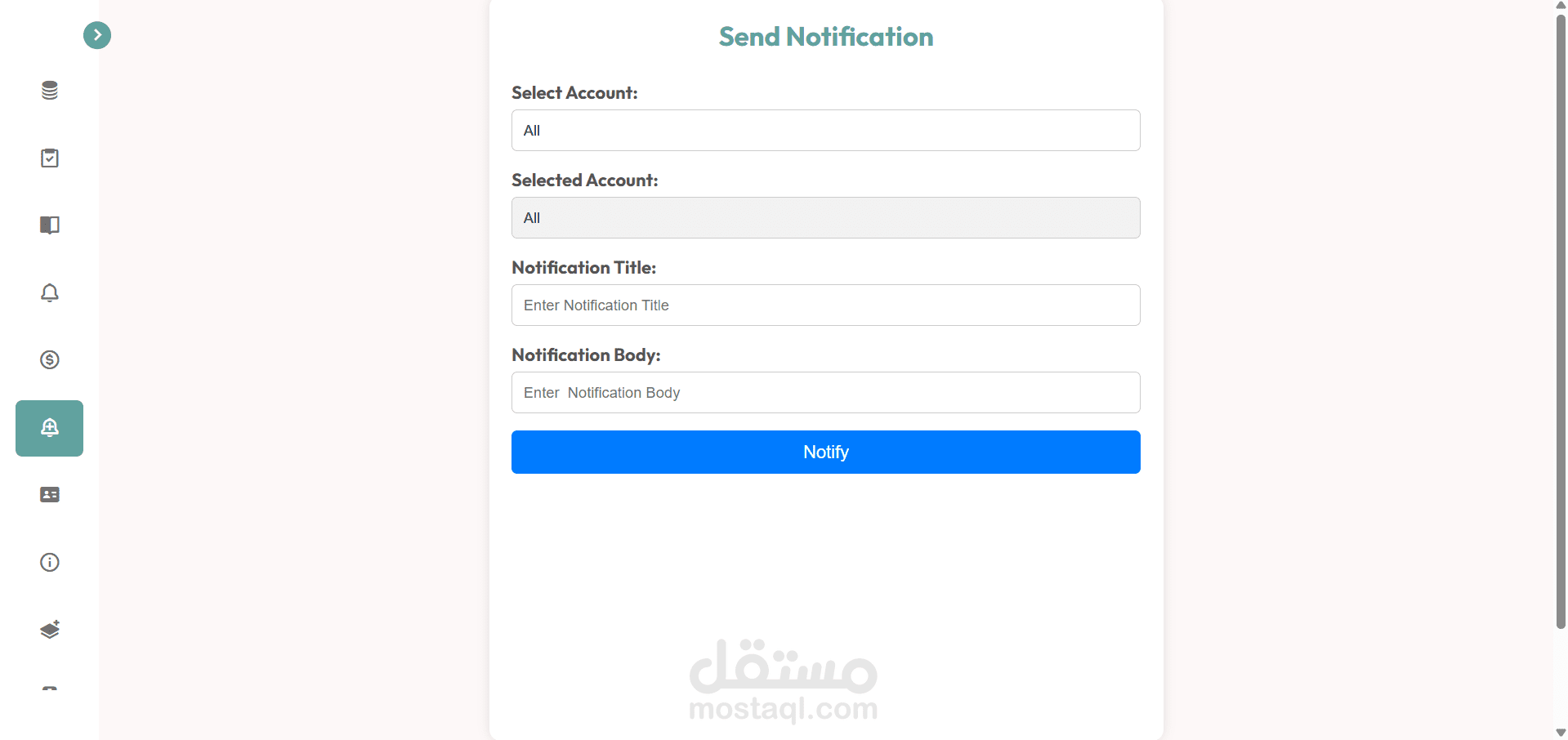Click the clipboard checkmark sidebar icon

tap(50, 158)
